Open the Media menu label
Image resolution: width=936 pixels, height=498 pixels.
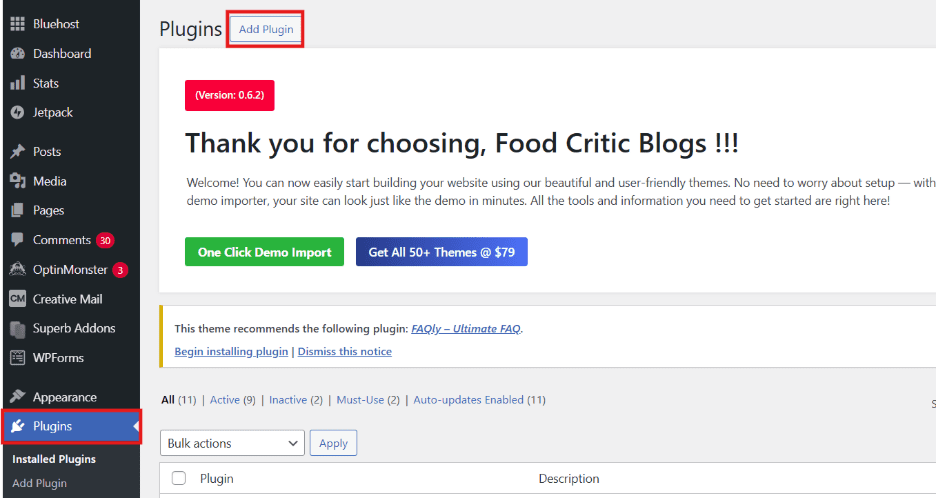pyautogui.click(x=50, y=181)
